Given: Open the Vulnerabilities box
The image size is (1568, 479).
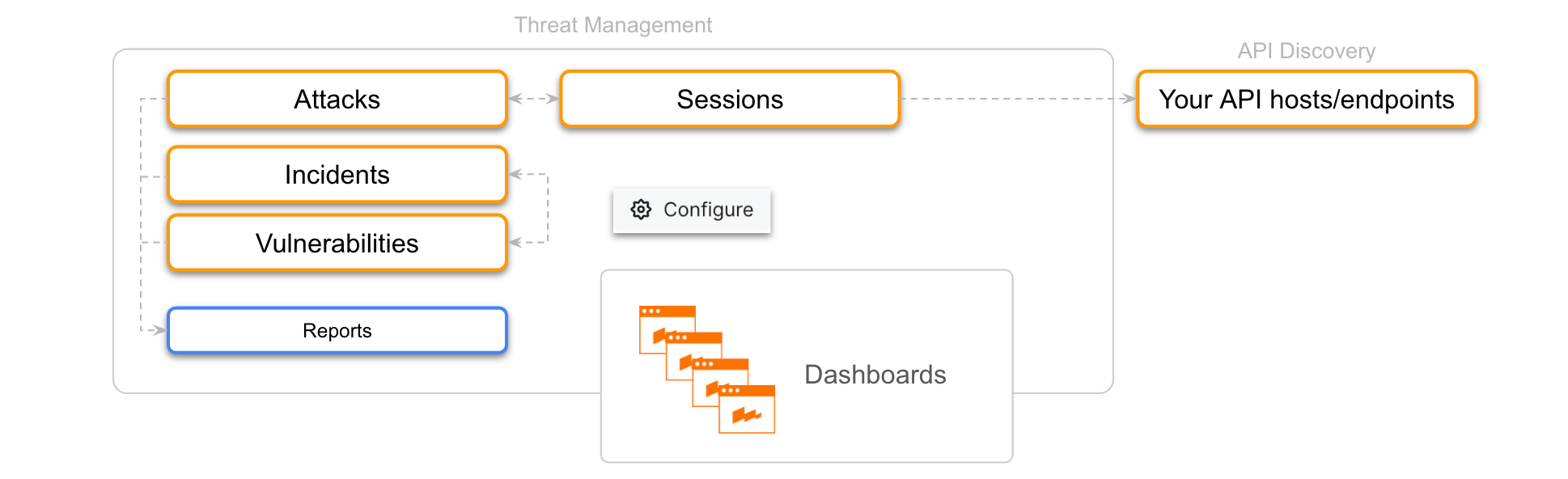Looking at the screenshot, I should 337,243.
